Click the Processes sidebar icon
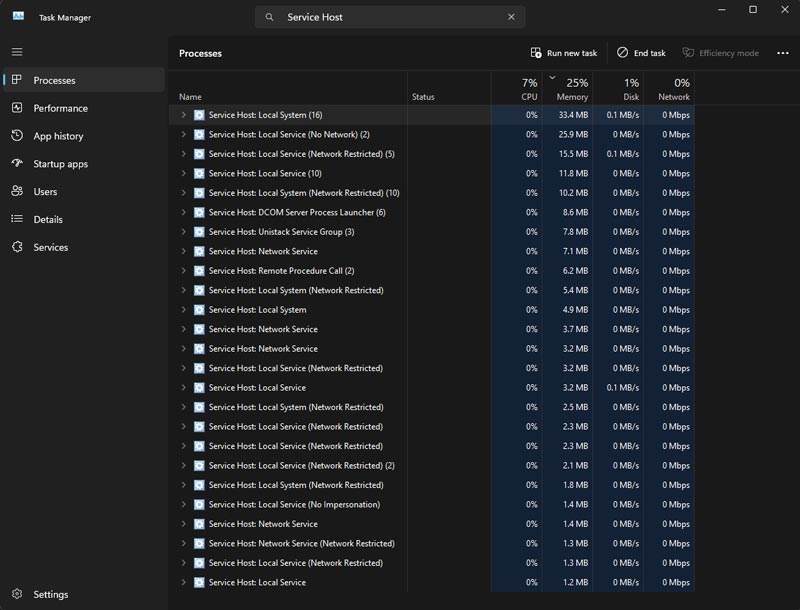The height and width of the screenshot is (610, 800). pyautogui.click(x=17, y=80)
